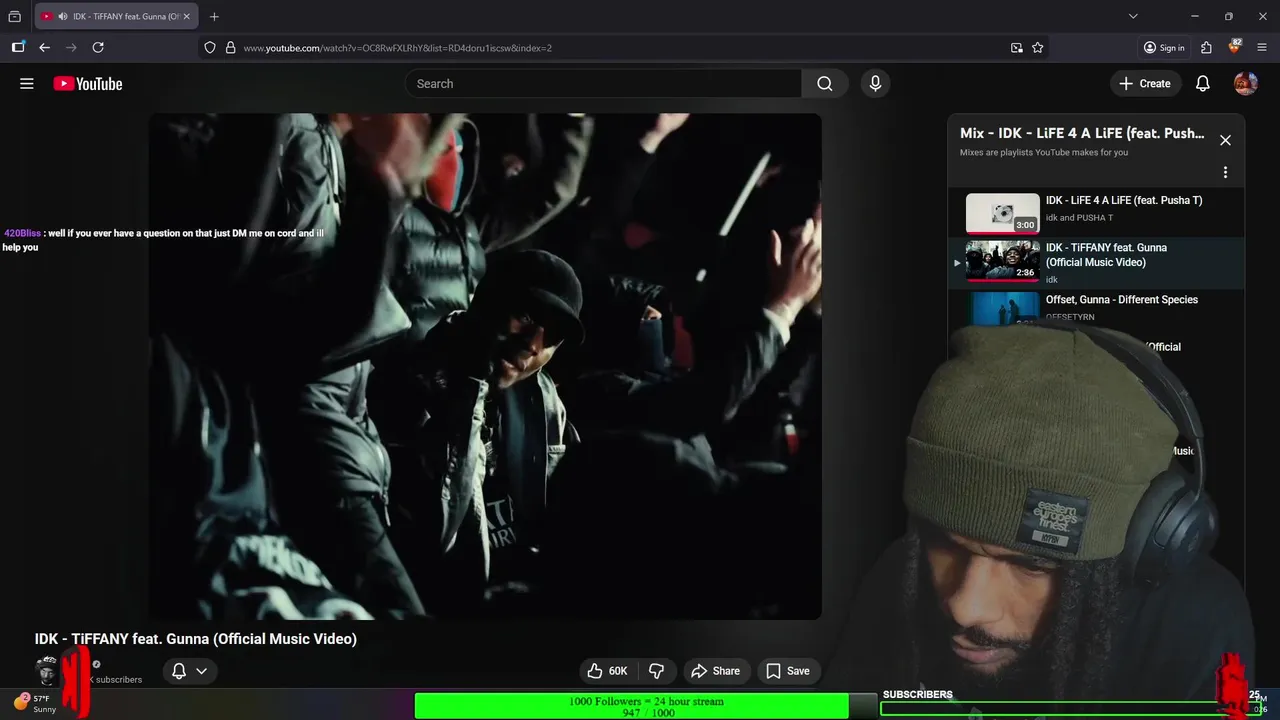Click the youtube.com address bar URL
Viewport: 1280px width, 720px height.
pos(398,48)
